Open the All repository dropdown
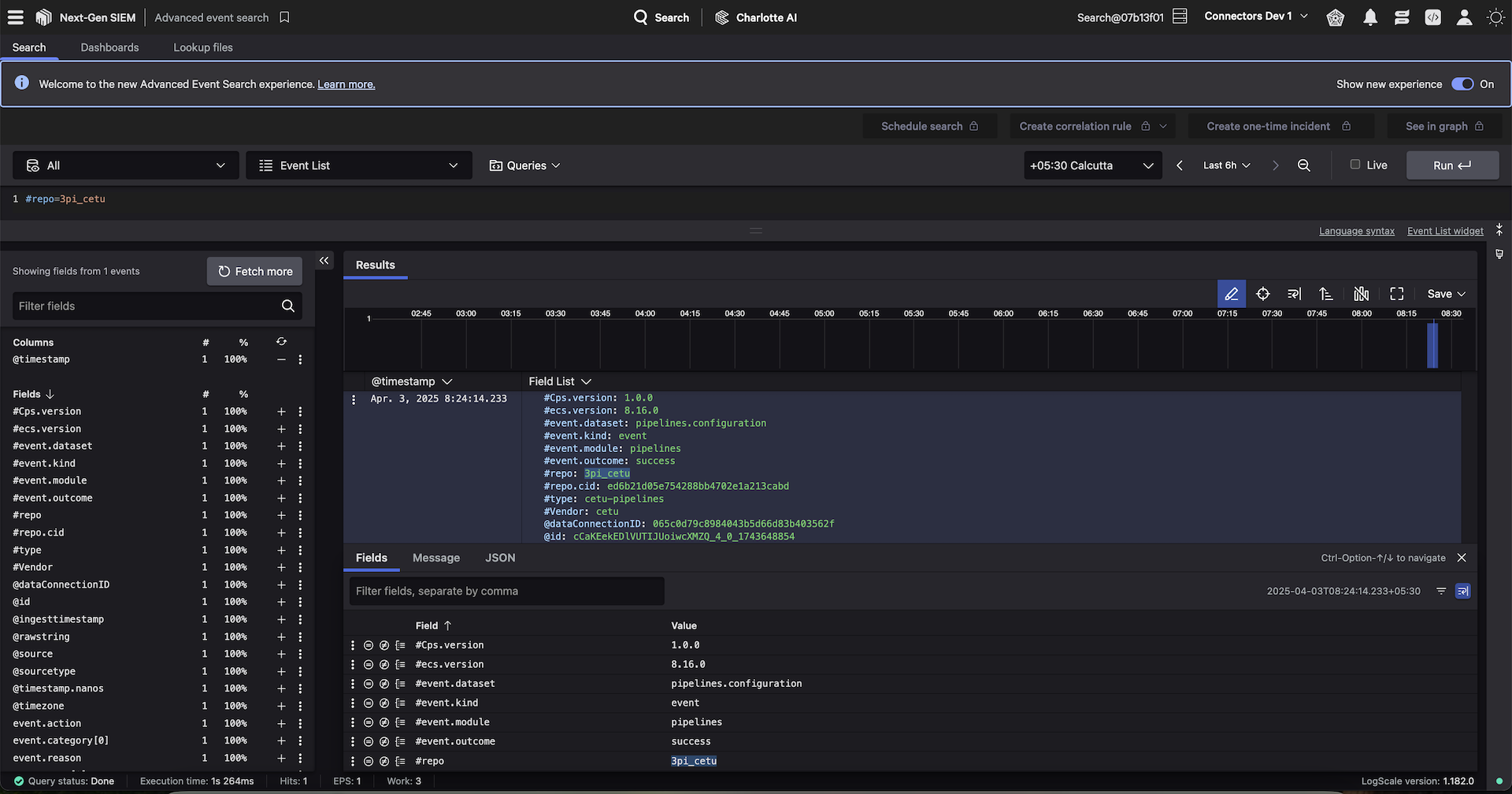This screenshot has width=1512, height=794. point(126,165)
